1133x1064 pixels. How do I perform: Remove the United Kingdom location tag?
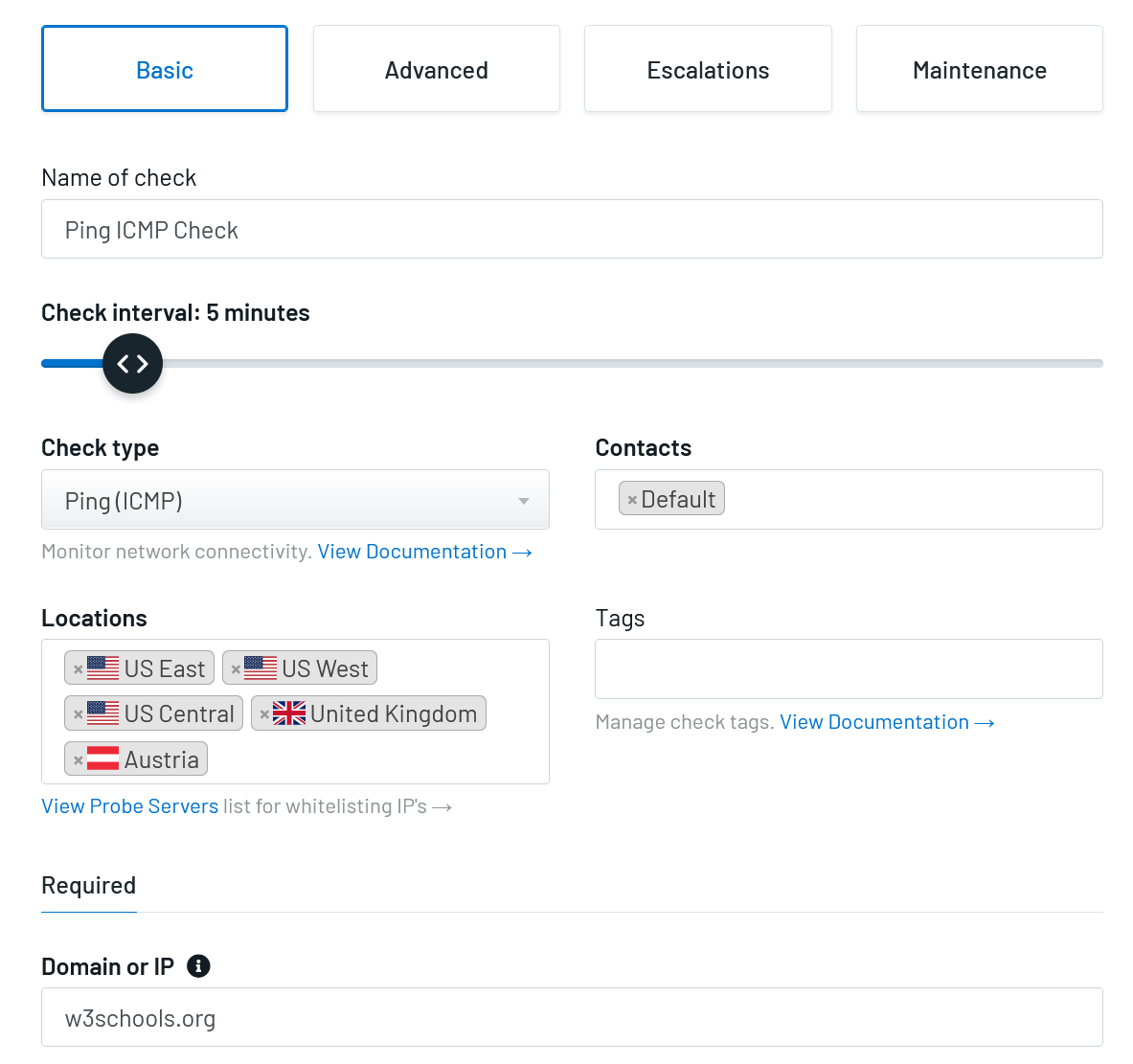[x=264, y=714]
